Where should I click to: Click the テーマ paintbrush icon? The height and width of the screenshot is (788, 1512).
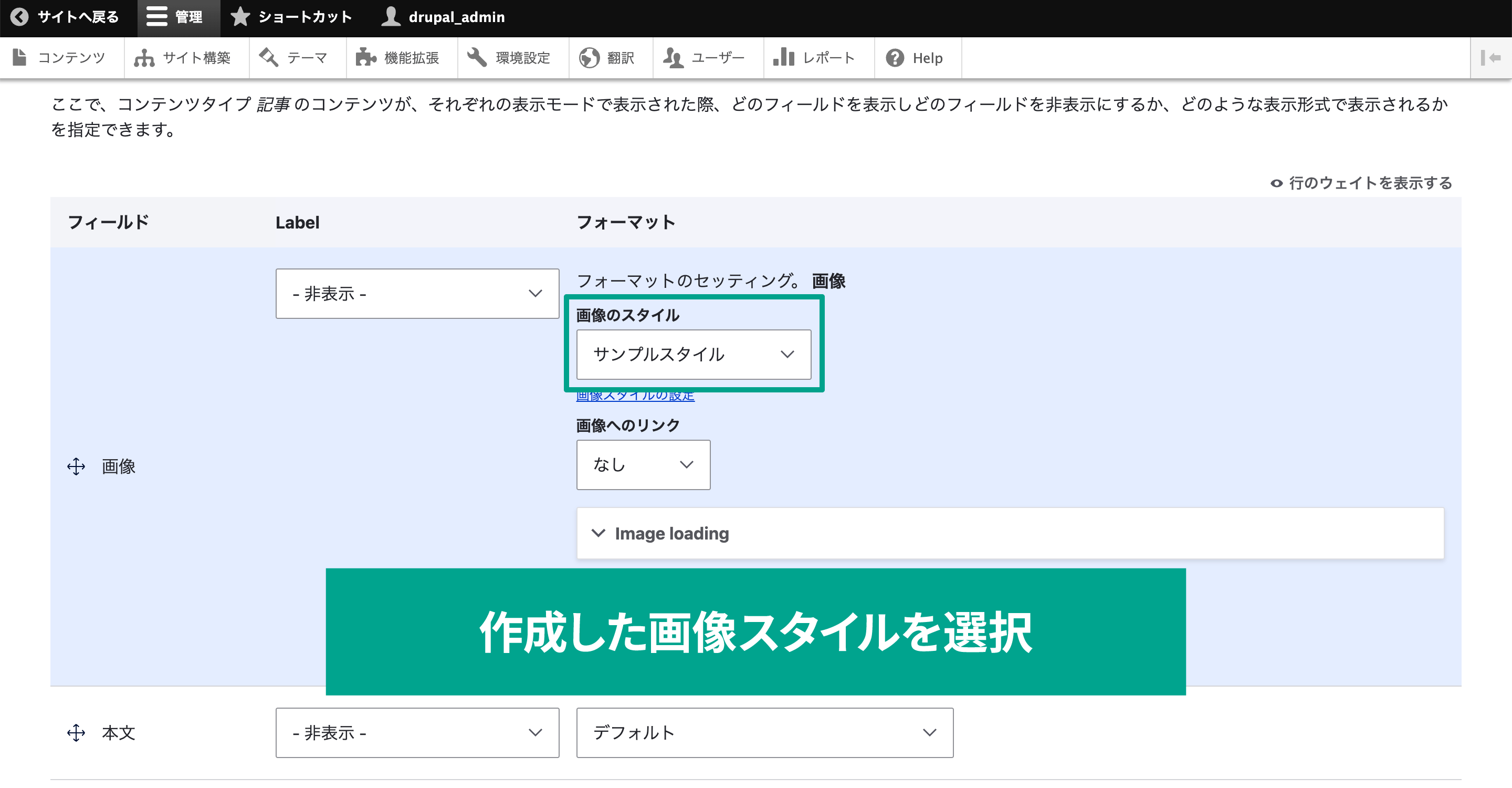pos(269,58)
